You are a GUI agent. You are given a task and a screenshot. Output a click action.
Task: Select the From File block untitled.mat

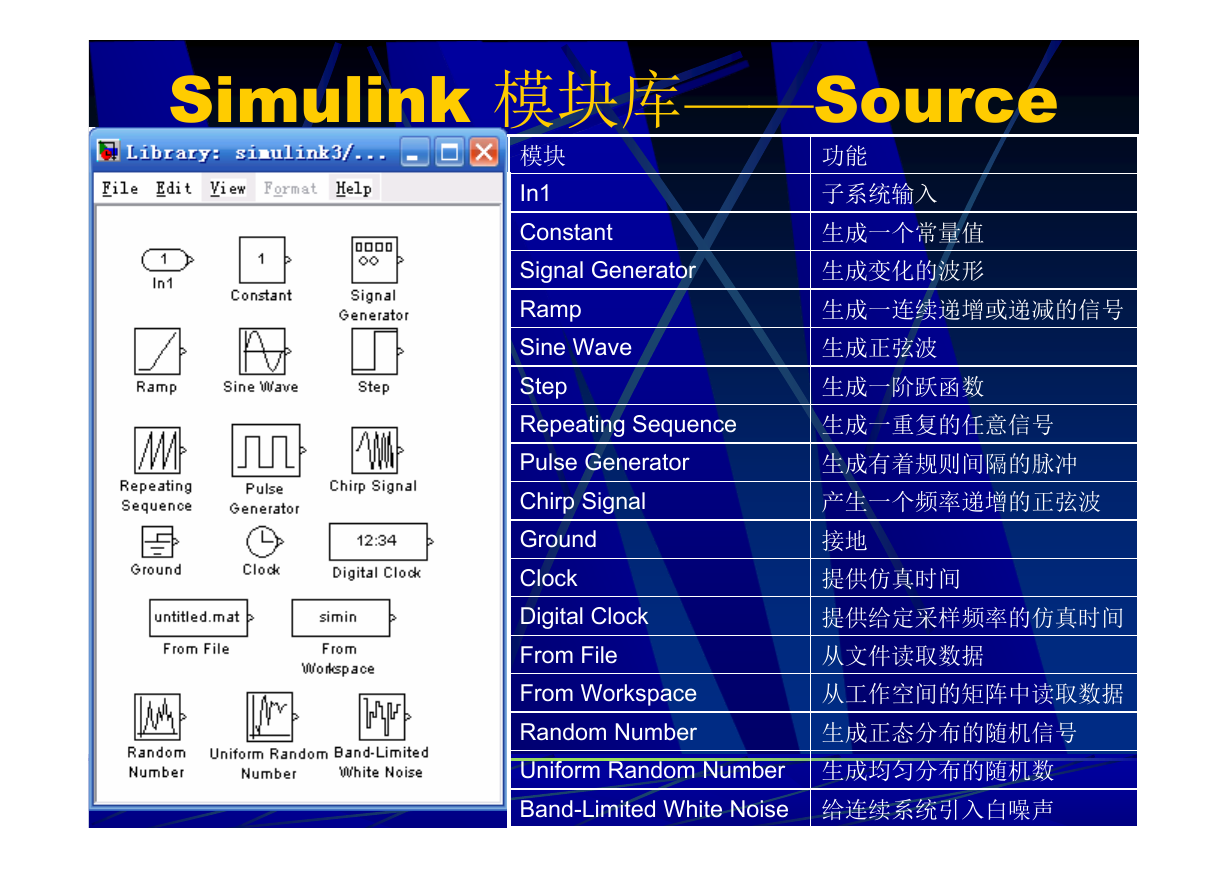coord(201,618)
